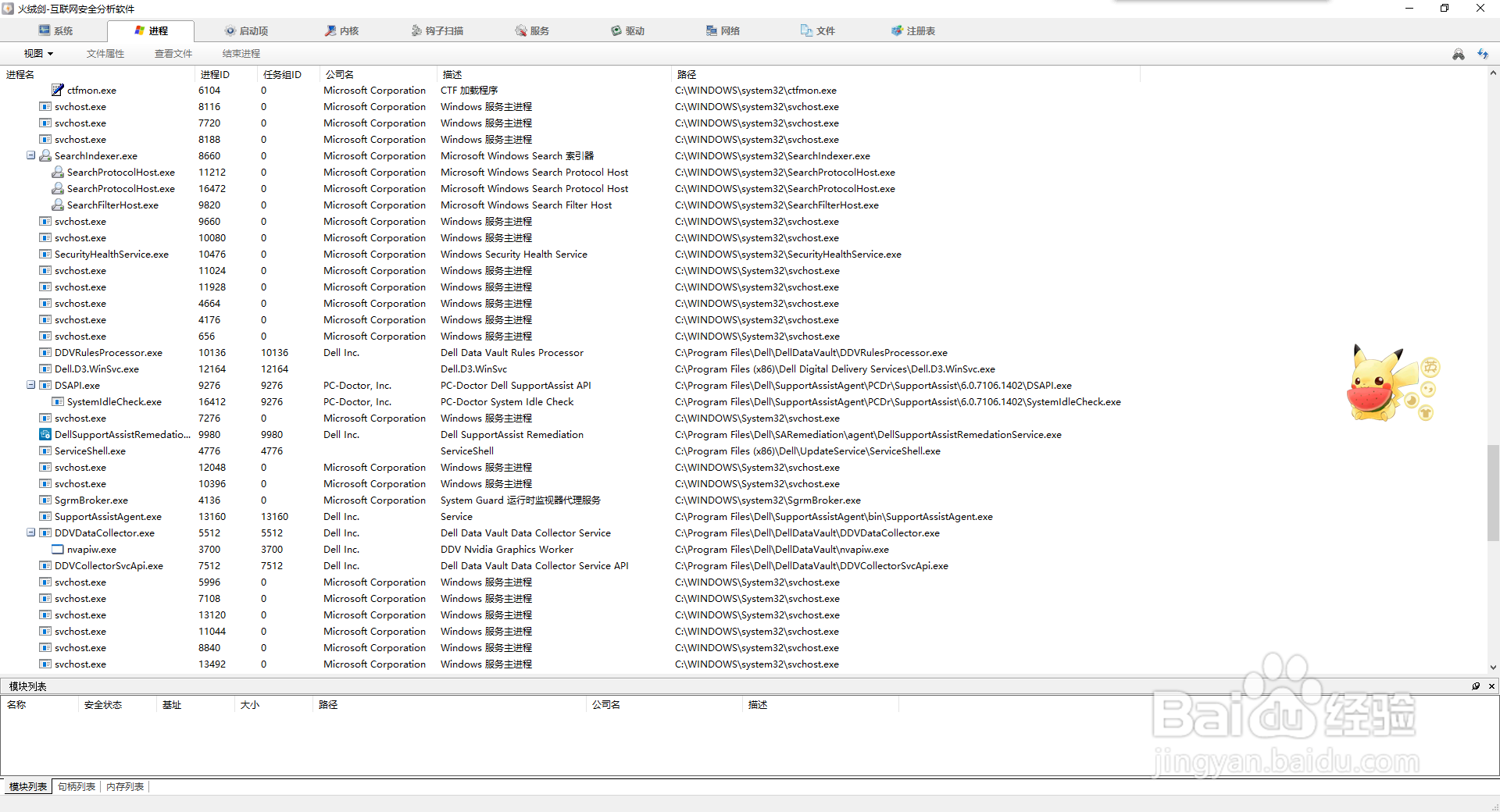The height and width of the screenshot is (812, 1500).
Task: Pin the 模块列表 panel
Action: [1476, 686]
